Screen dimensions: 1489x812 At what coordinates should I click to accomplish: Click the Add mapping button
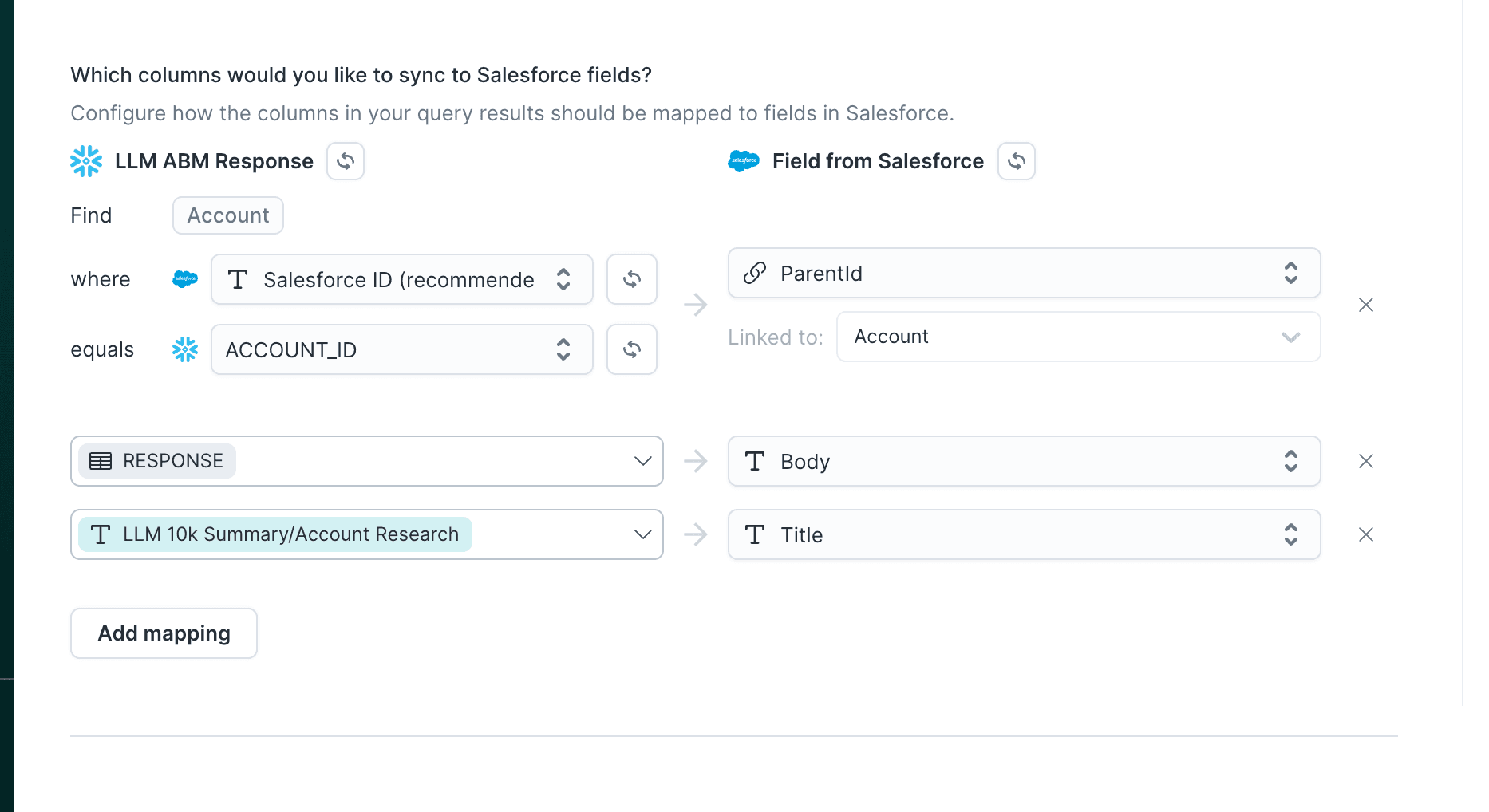pyautogui.click(x=163, y=633)
